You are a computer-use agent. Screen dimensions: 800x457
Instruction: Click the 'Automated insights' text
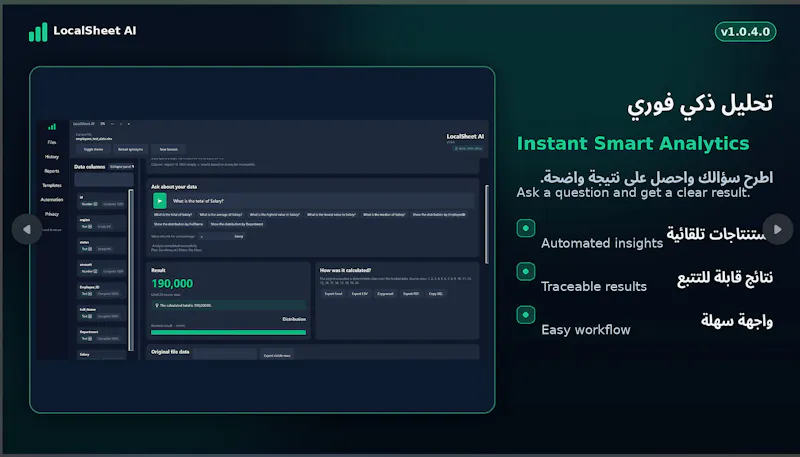pos(602,243)
